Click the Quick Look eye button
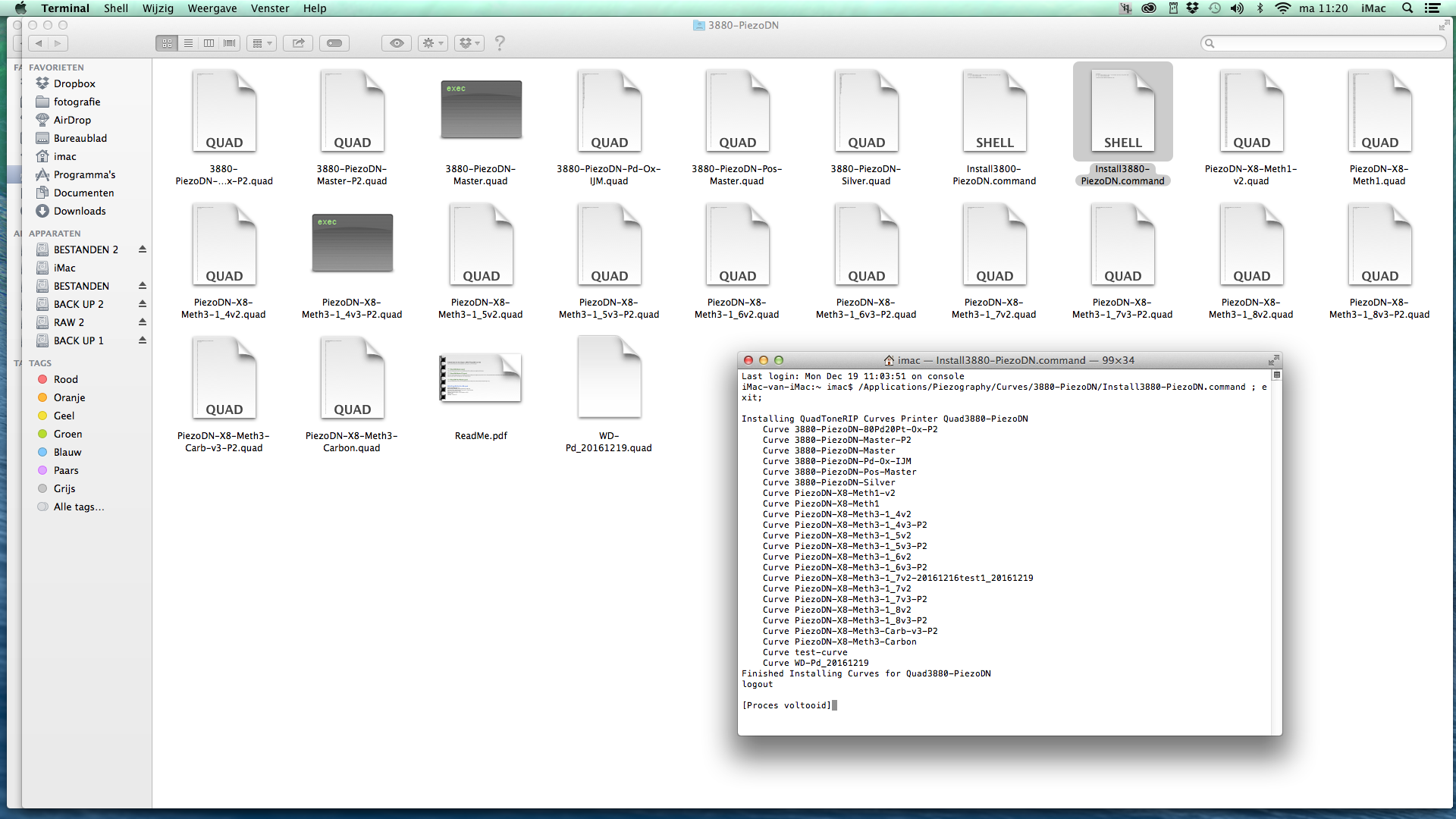Image resolution: width=1456 pixels, height=819 pixels. tap(397, 43)
